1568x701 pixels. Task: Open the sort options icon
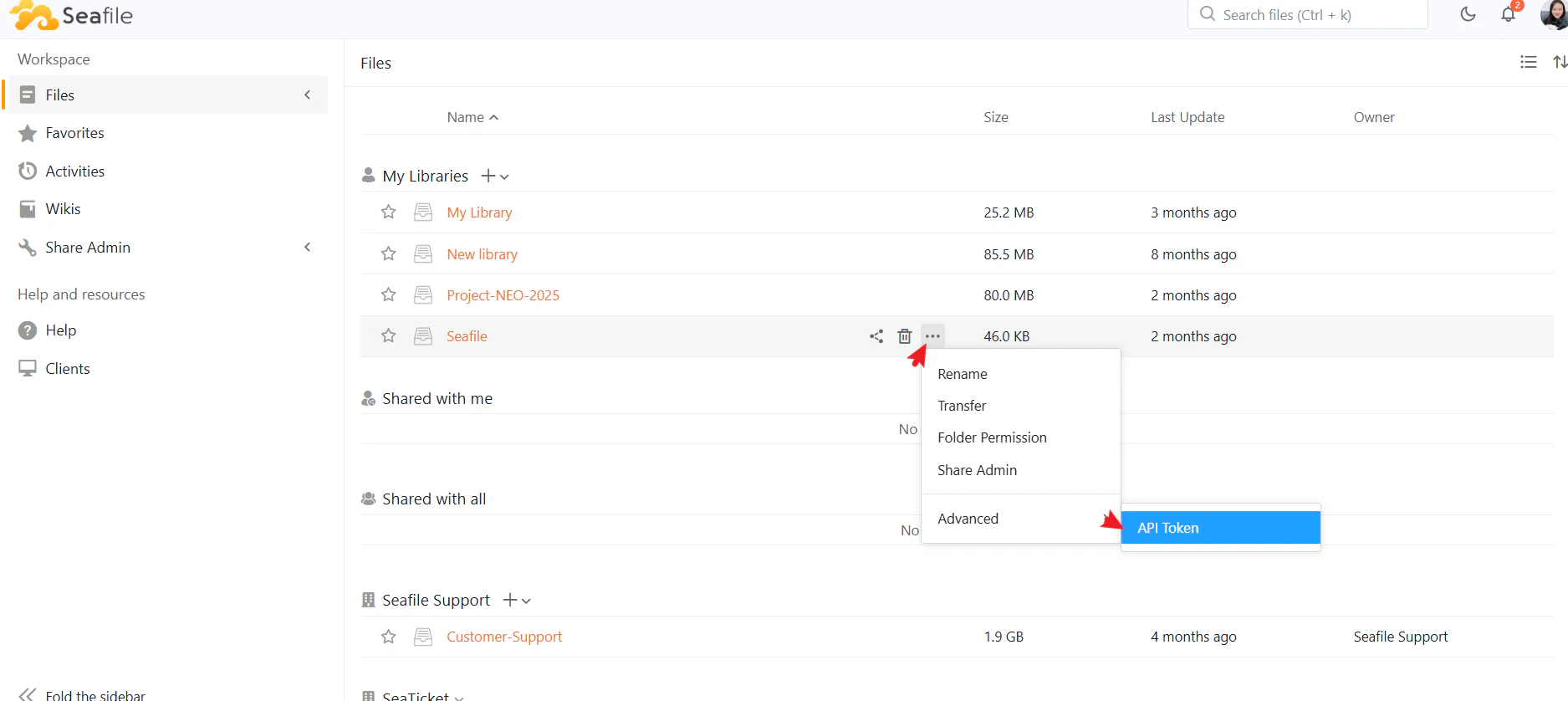(1560, 62)
